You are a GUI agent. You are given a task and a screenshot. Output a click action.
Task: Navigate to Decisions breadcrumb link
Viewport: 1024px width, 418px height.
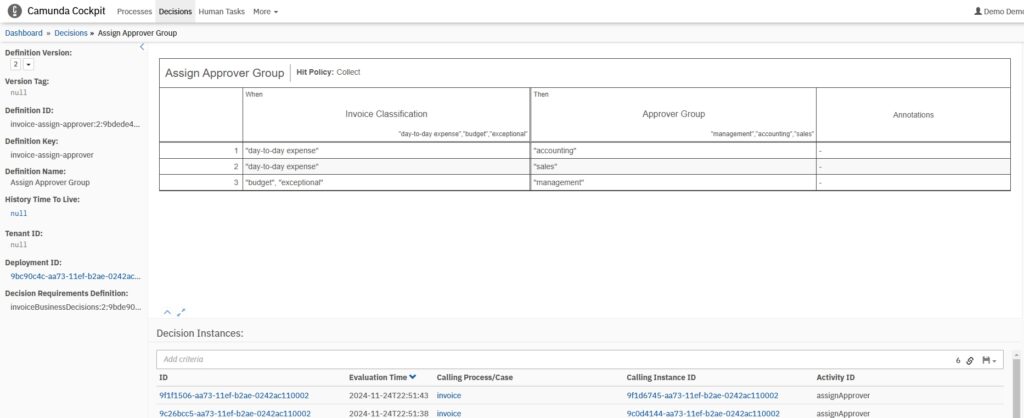click(71, 33)
